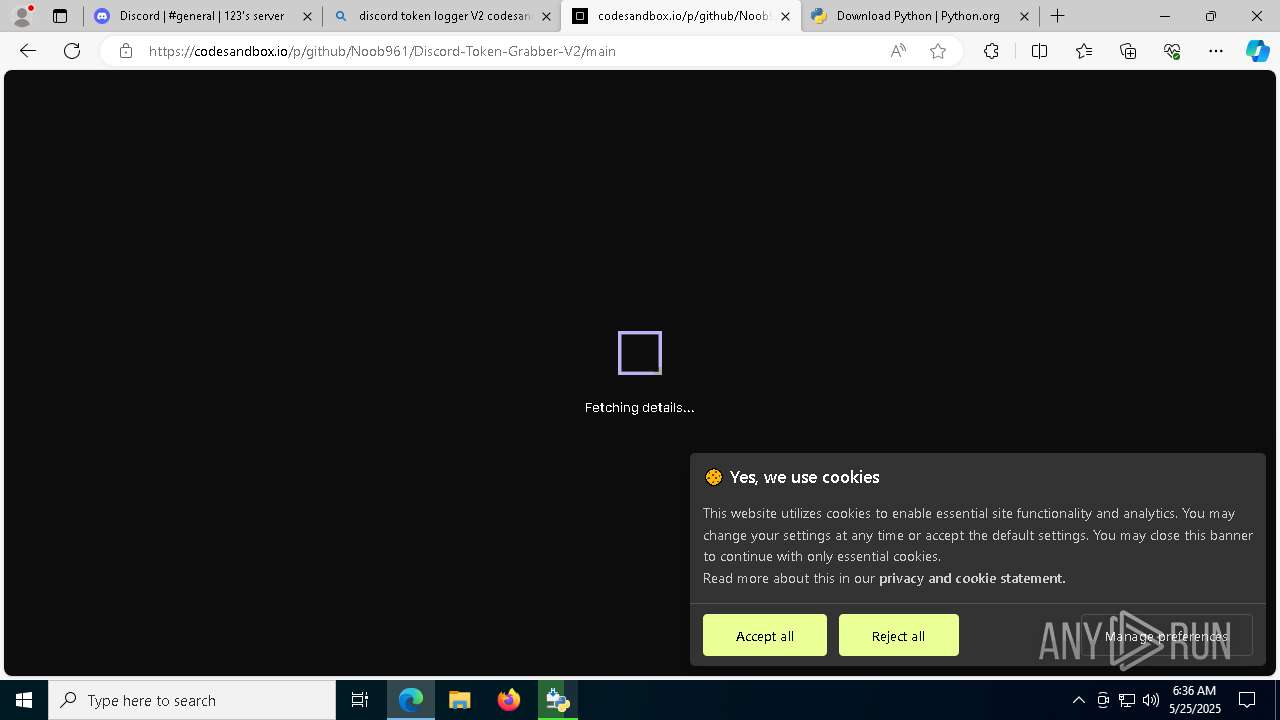Open the taskbar clock and date
This screenshot has width=1280, height=720.
click(x=1195, y=700)
